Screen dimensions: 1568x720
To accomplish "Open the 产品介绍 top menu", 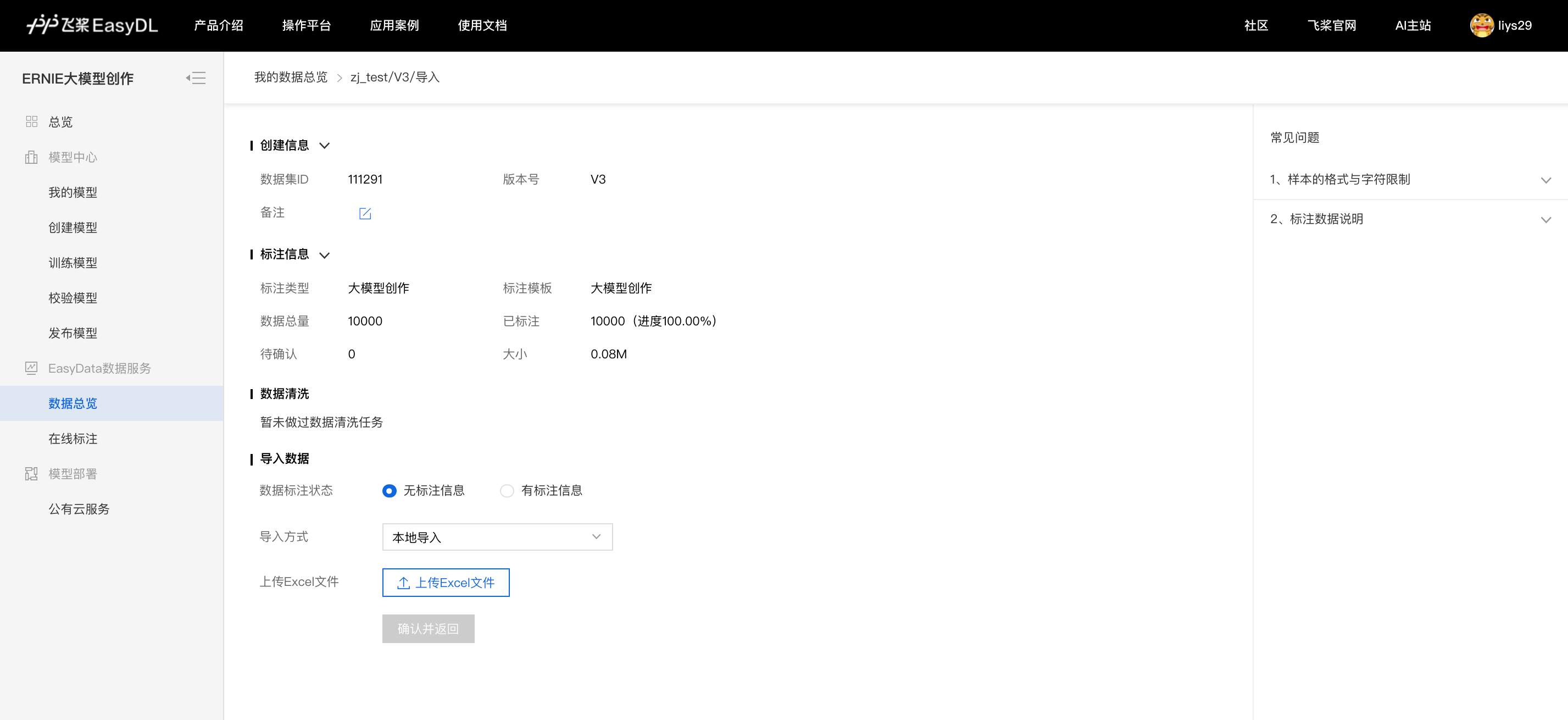I will click(219, 26).
